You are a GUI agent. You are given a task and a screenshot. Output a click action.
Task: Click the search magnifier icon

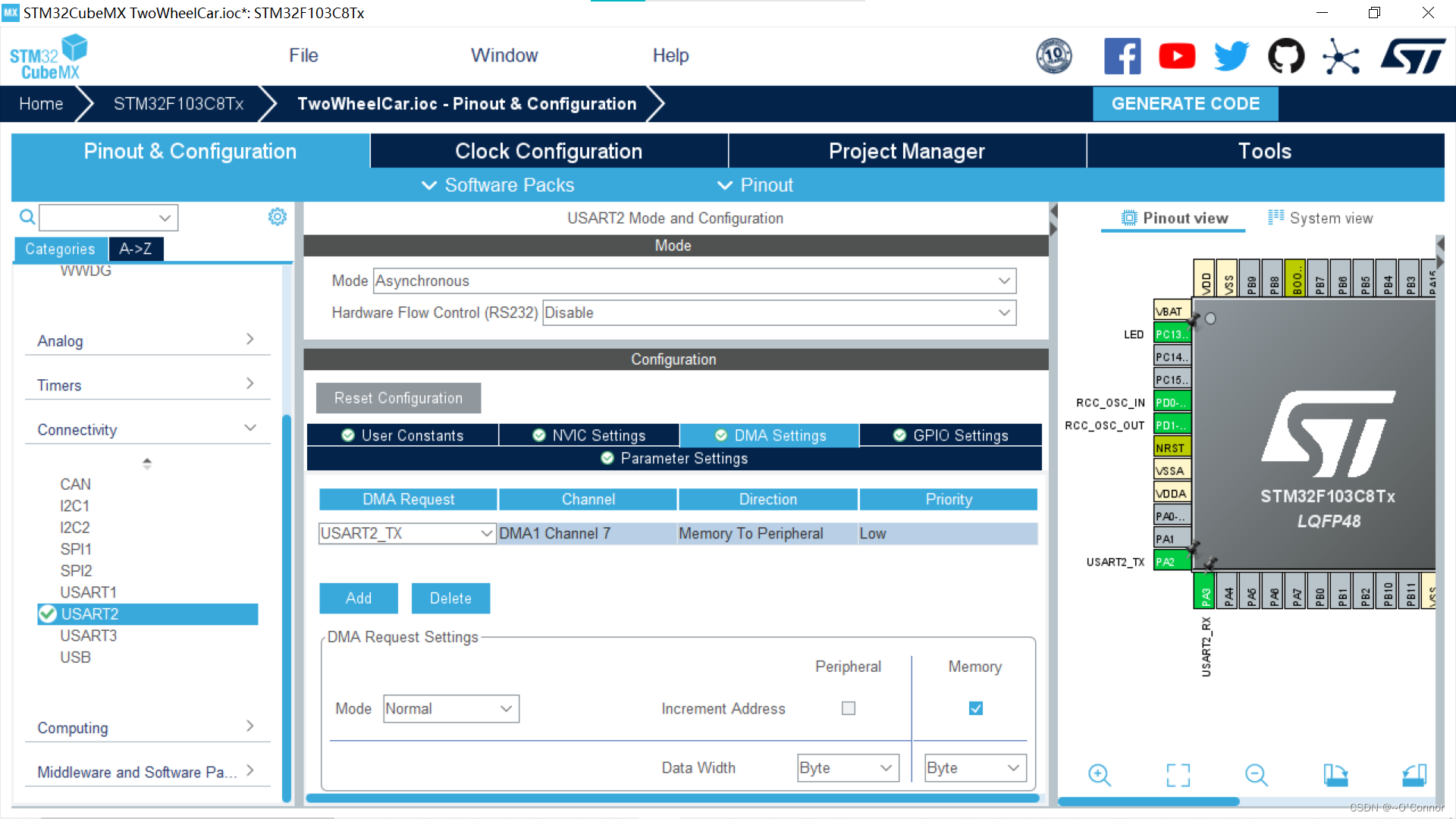27,218
